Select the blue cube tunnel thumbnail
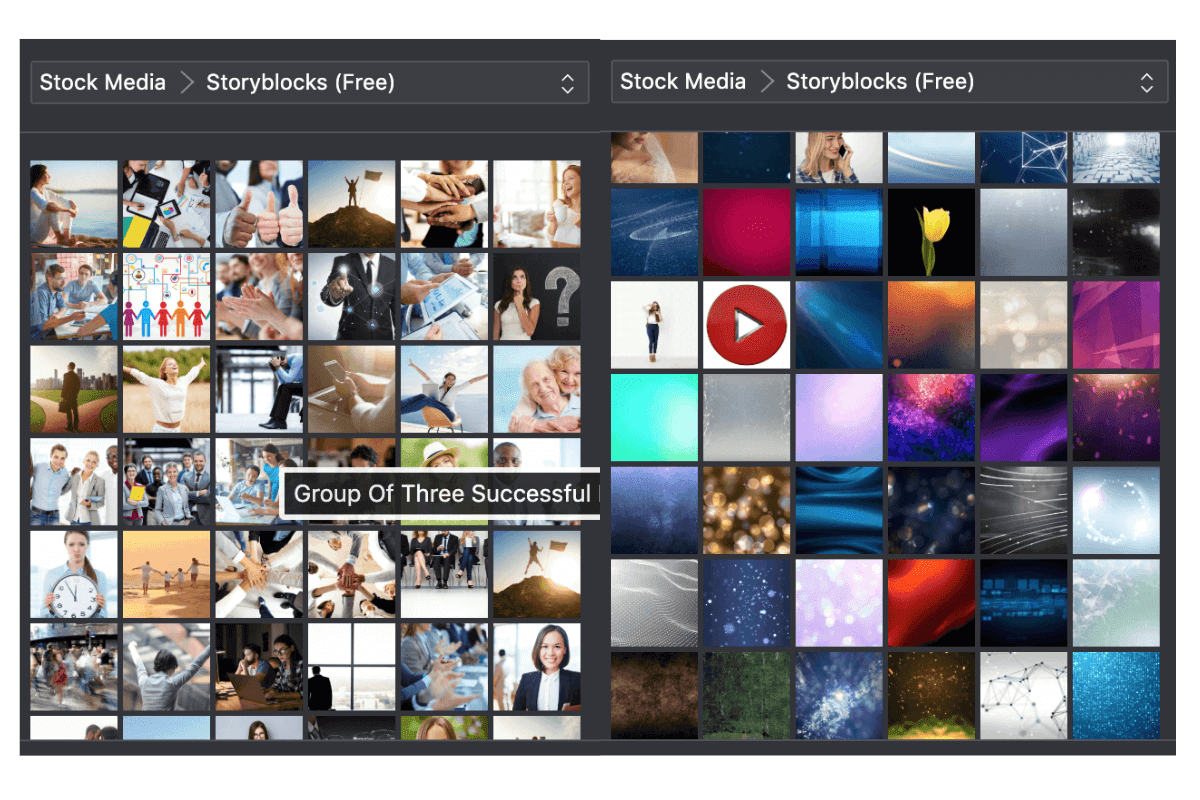Screen dimensions: 1200x800 1116,158
